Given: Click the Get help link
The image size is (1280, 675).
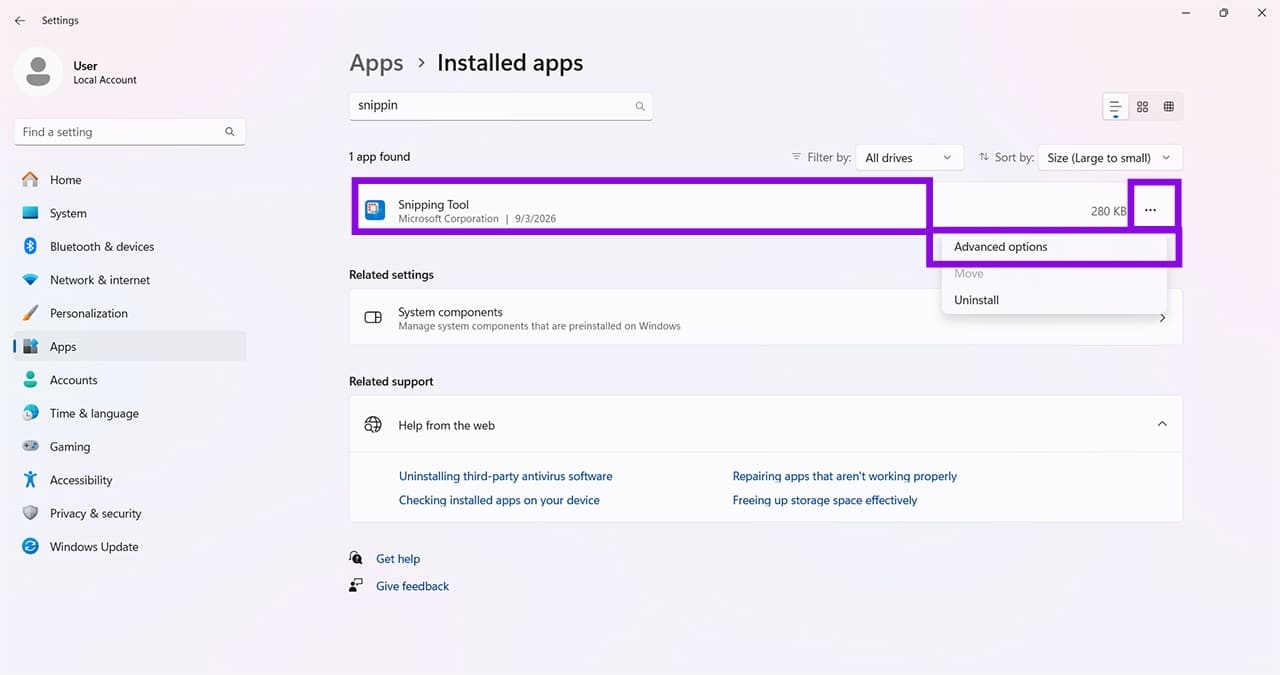Looking at the screenshot, I should tap(398, 559).
